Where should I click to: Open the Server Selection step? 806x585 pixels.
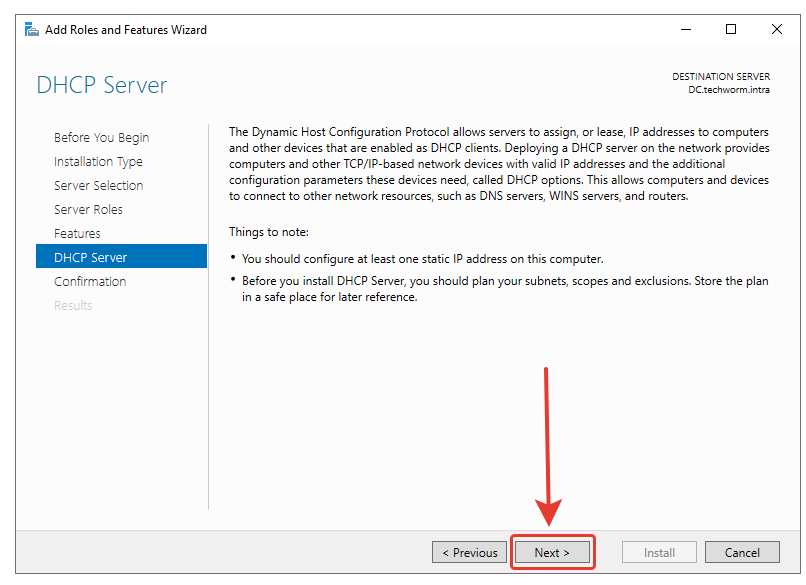(x=98, y=185)
